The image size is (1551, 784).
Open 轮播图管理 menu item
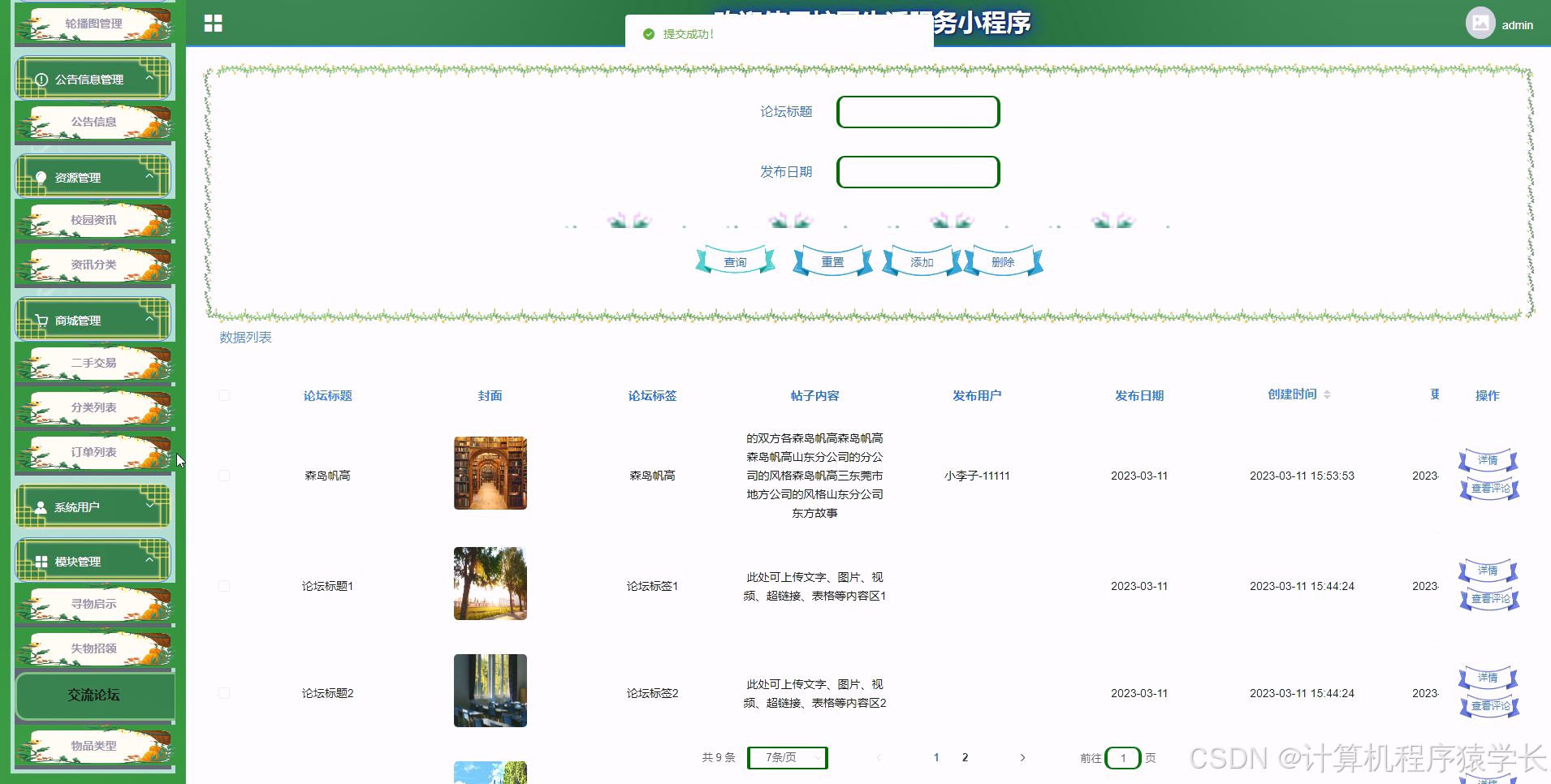pyautogui.click(x=93, y=24)
